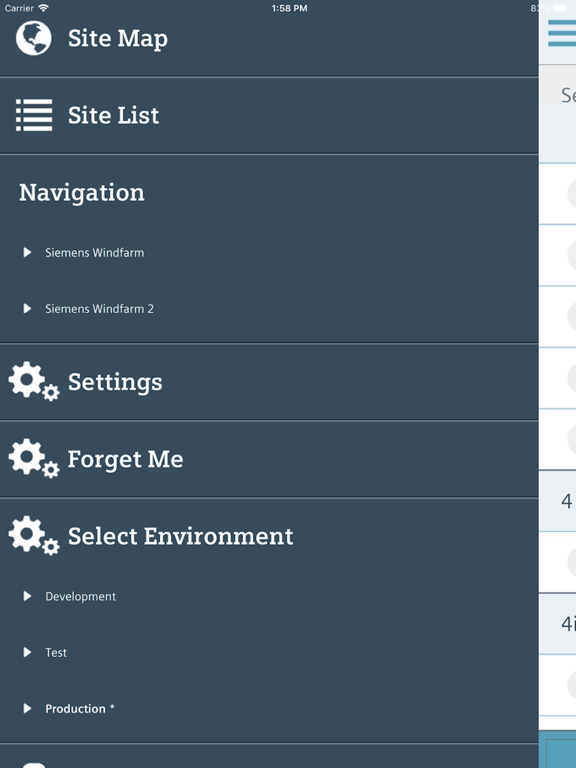Tap the Wi-Fi icon in status bar

[x=44, y=8]
